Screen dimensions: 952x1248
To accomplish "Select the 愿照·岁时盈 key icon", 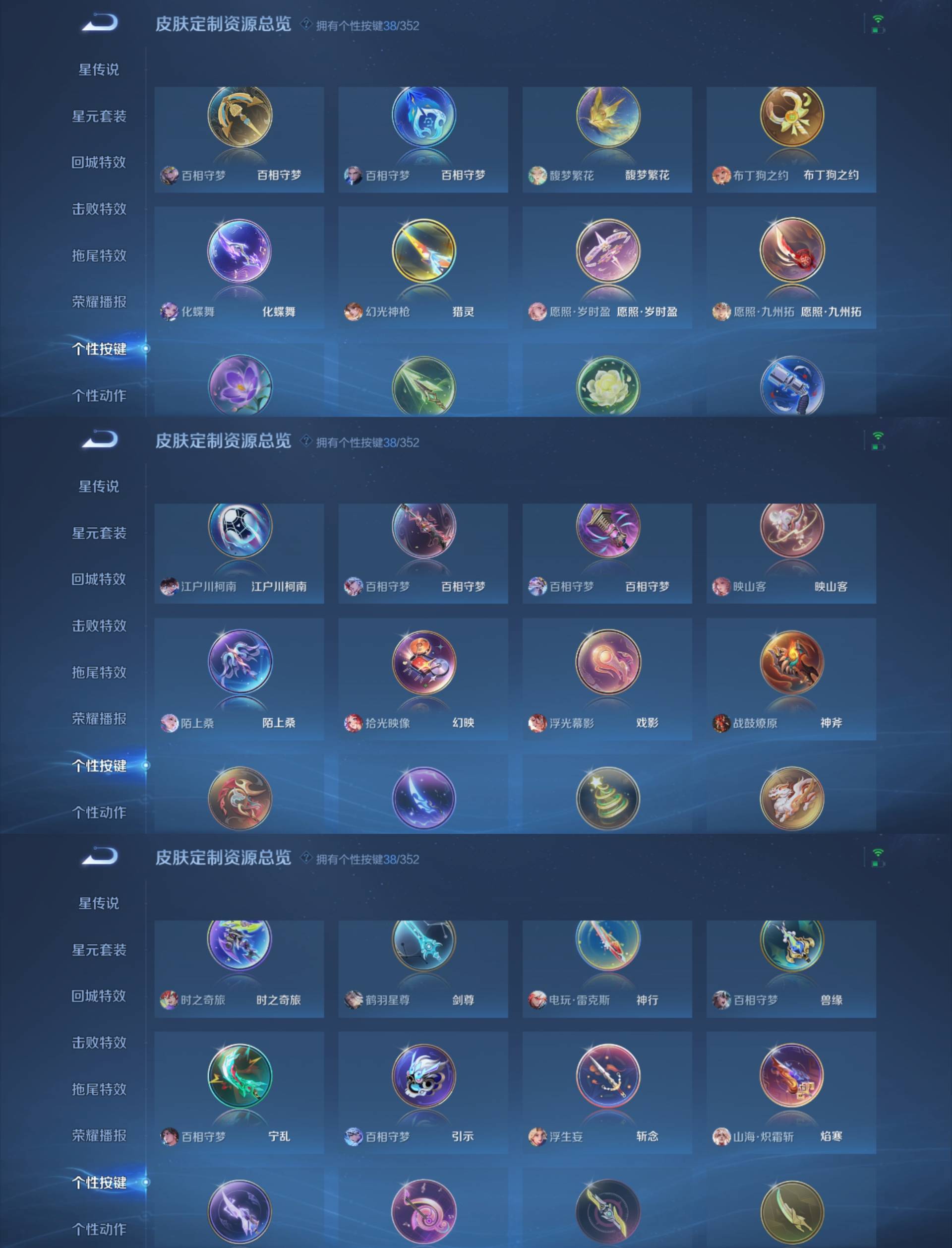I will 607,251.
